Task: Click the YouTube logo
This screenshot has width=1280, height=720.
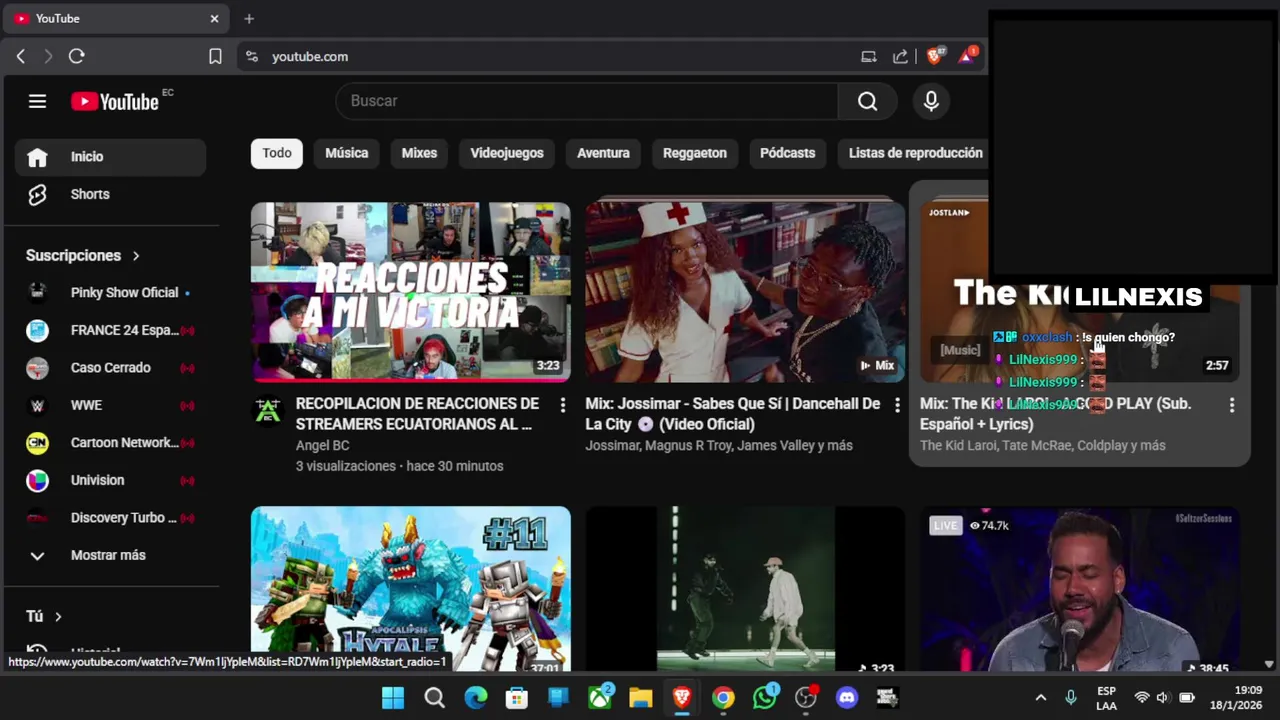Action: pos(115,101)
